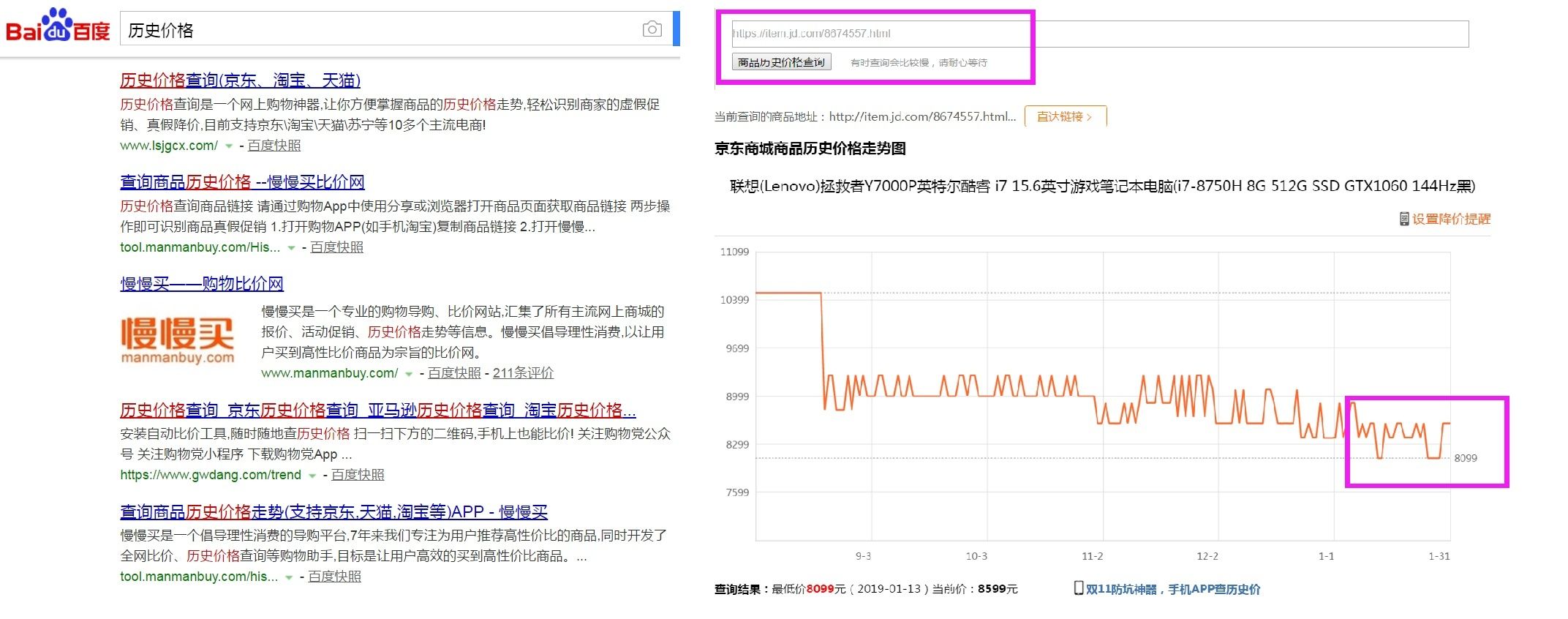Open 百度快照 for the www.manmanbuy.com/ result
The width and height of the screenshot is (1568, 619).
pos(454,373)
